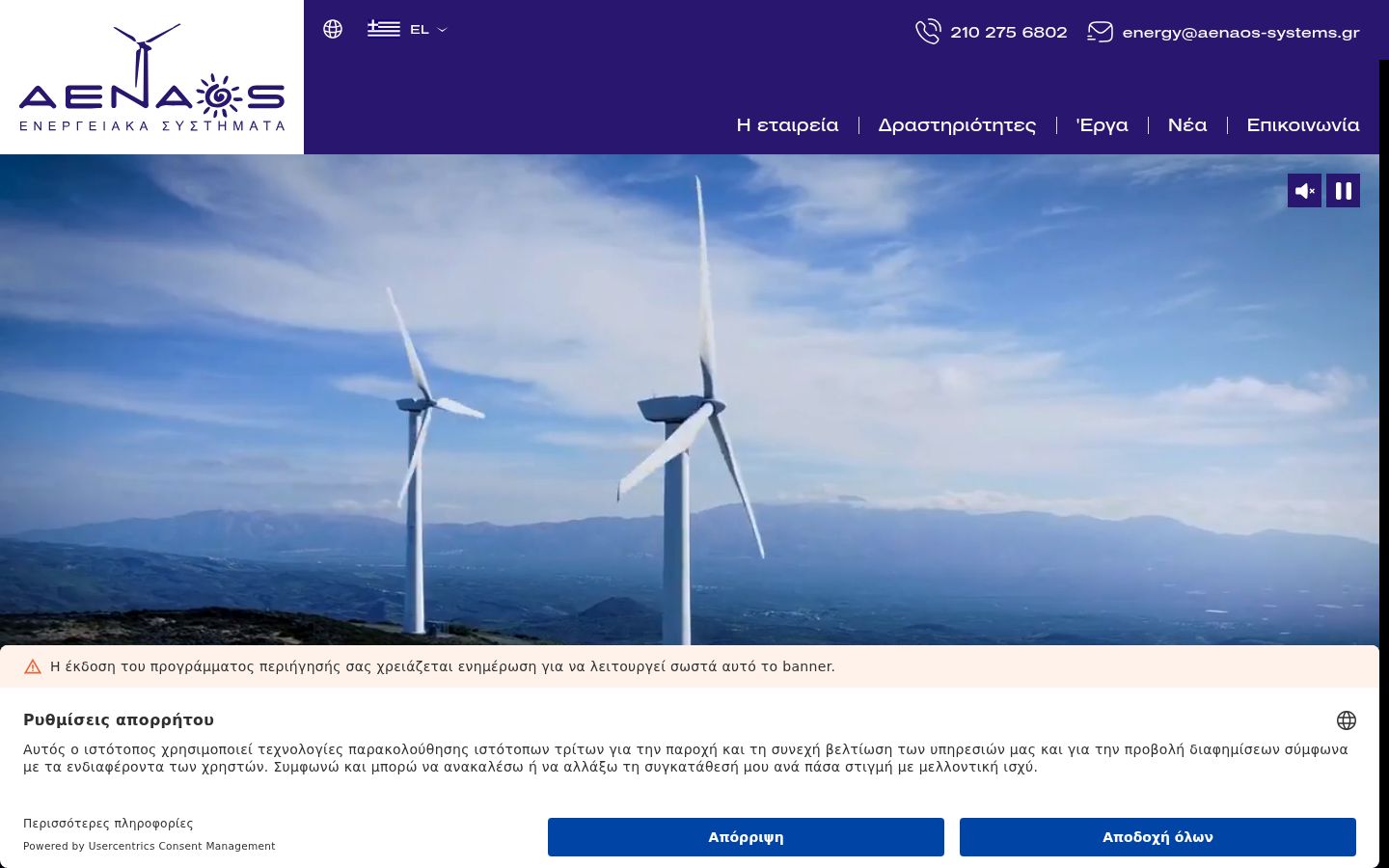Open language selector globe in consent banner
1389x868 pixels.
(x=1347, y=720)
